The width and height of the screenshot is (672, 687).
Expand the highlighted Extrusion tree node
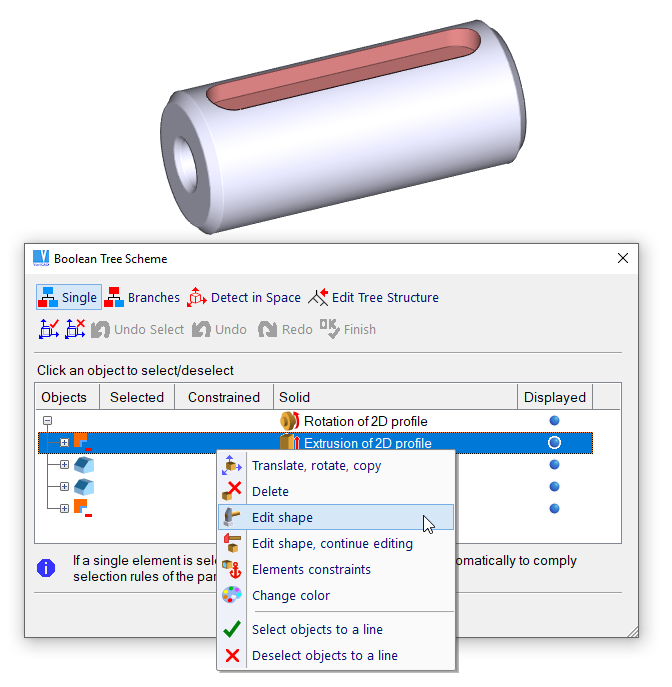[x=64, y=443]
